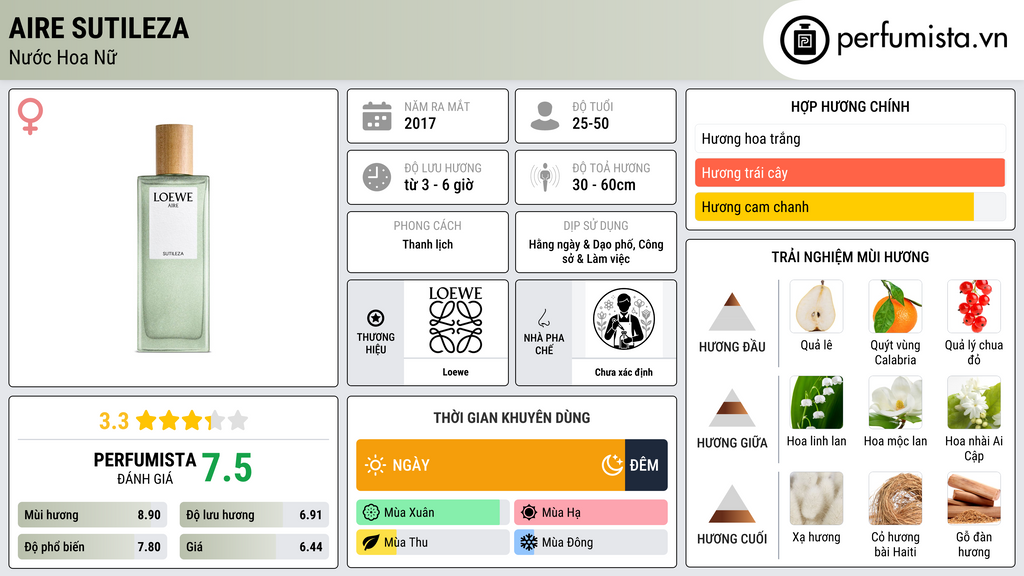Click the star badge icon above Thương hiệu
1024x576 pixels.
(376, 318)
